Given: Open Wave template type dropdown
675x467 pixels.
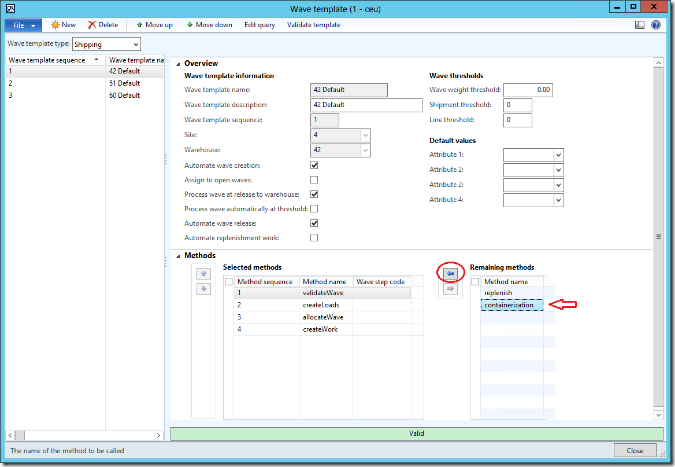Looking at the screenshot, I should click(134, 45).
